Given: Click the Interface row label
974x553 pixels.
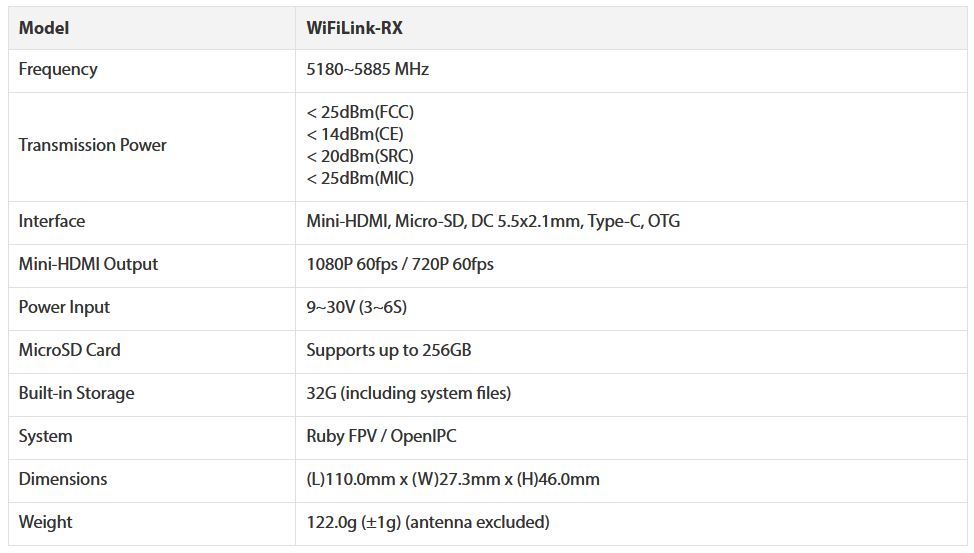Looking at the screenshot, I should [52, 221].
